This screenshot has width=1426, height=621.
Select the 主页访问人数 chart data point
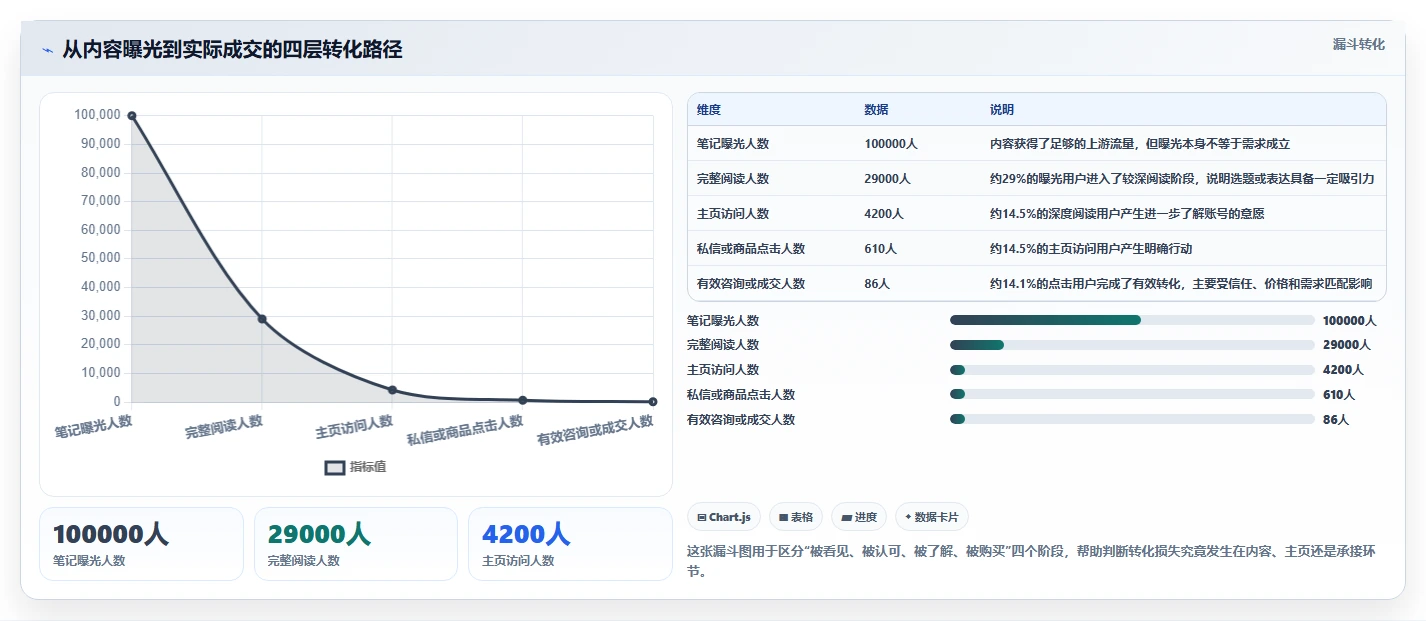point(392,390)
